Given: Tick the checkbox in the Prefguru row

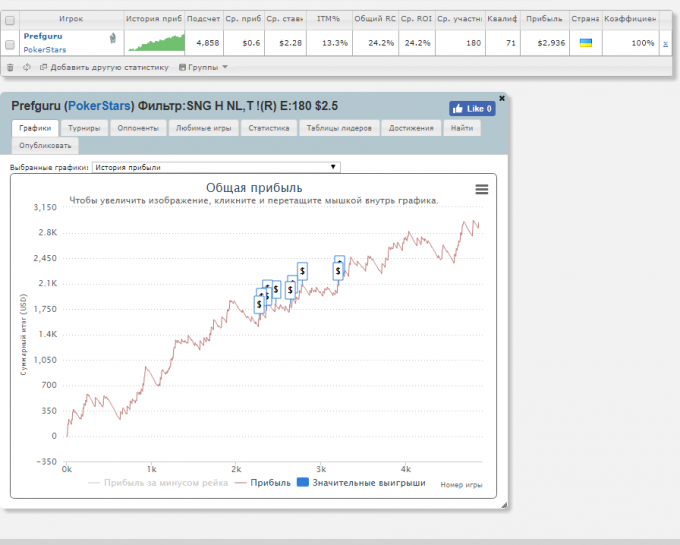Looking at the screenshot, I should coord(10,45).
